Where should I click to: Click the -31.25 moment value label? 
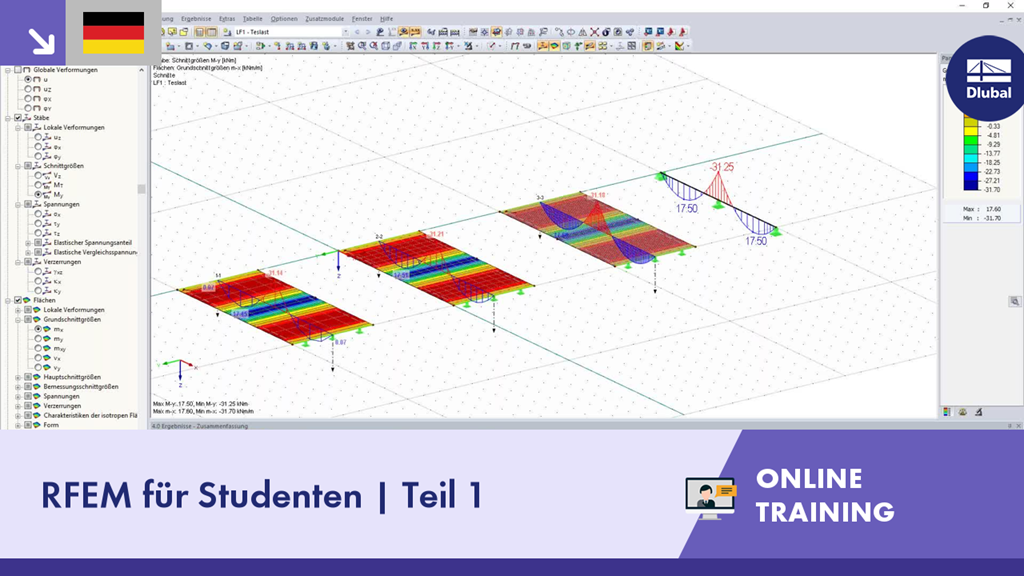722,167
